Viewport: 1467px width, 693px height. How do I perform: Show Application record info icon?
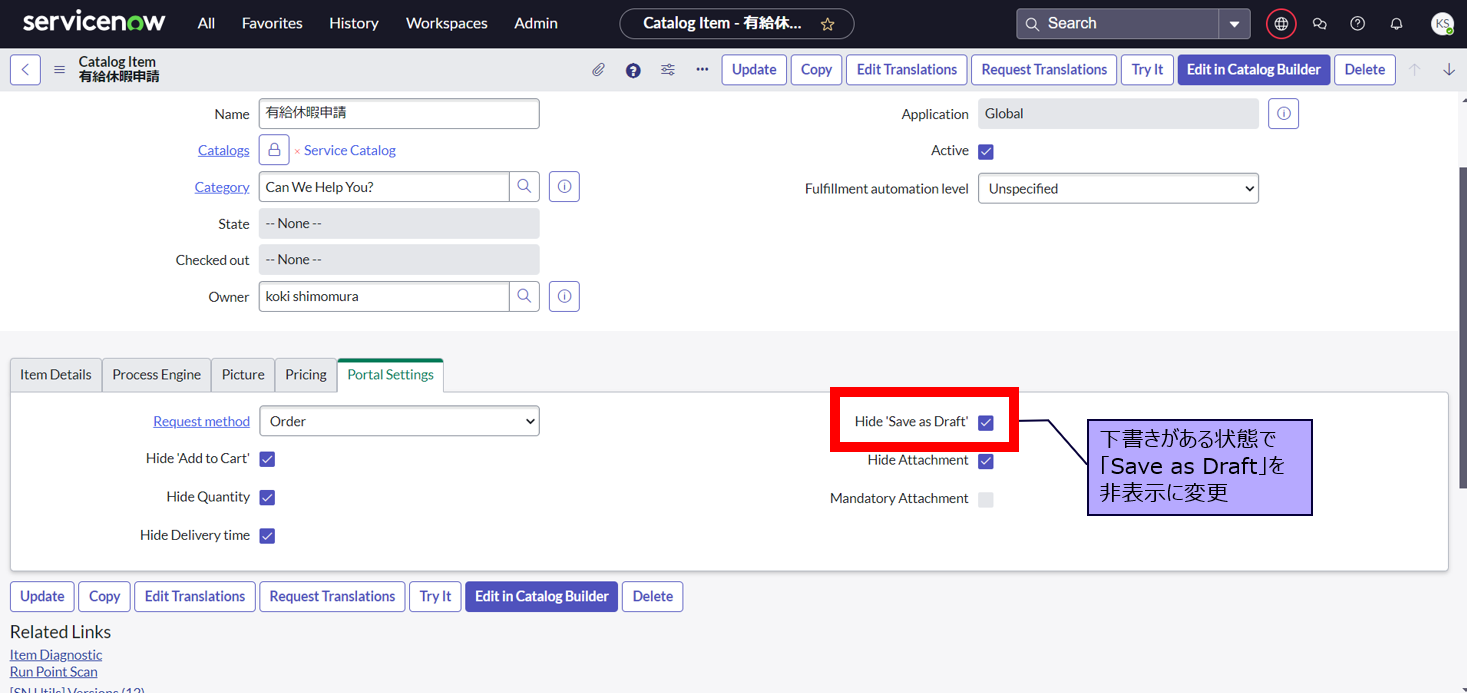point(1284,114)
